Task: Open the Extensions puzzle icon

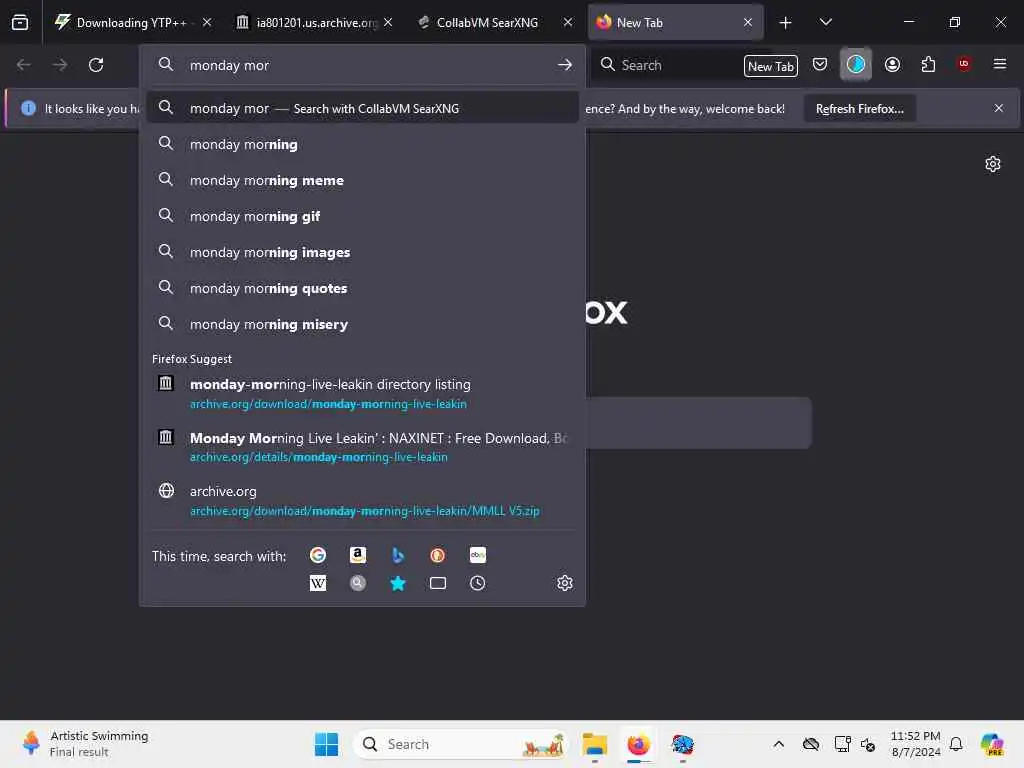Action: tap(928, 65)
